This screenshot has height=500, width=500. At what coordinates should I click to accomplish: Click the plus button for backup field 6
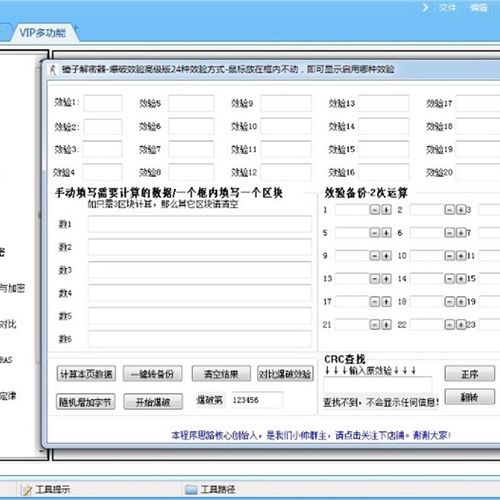coord(461,233)
